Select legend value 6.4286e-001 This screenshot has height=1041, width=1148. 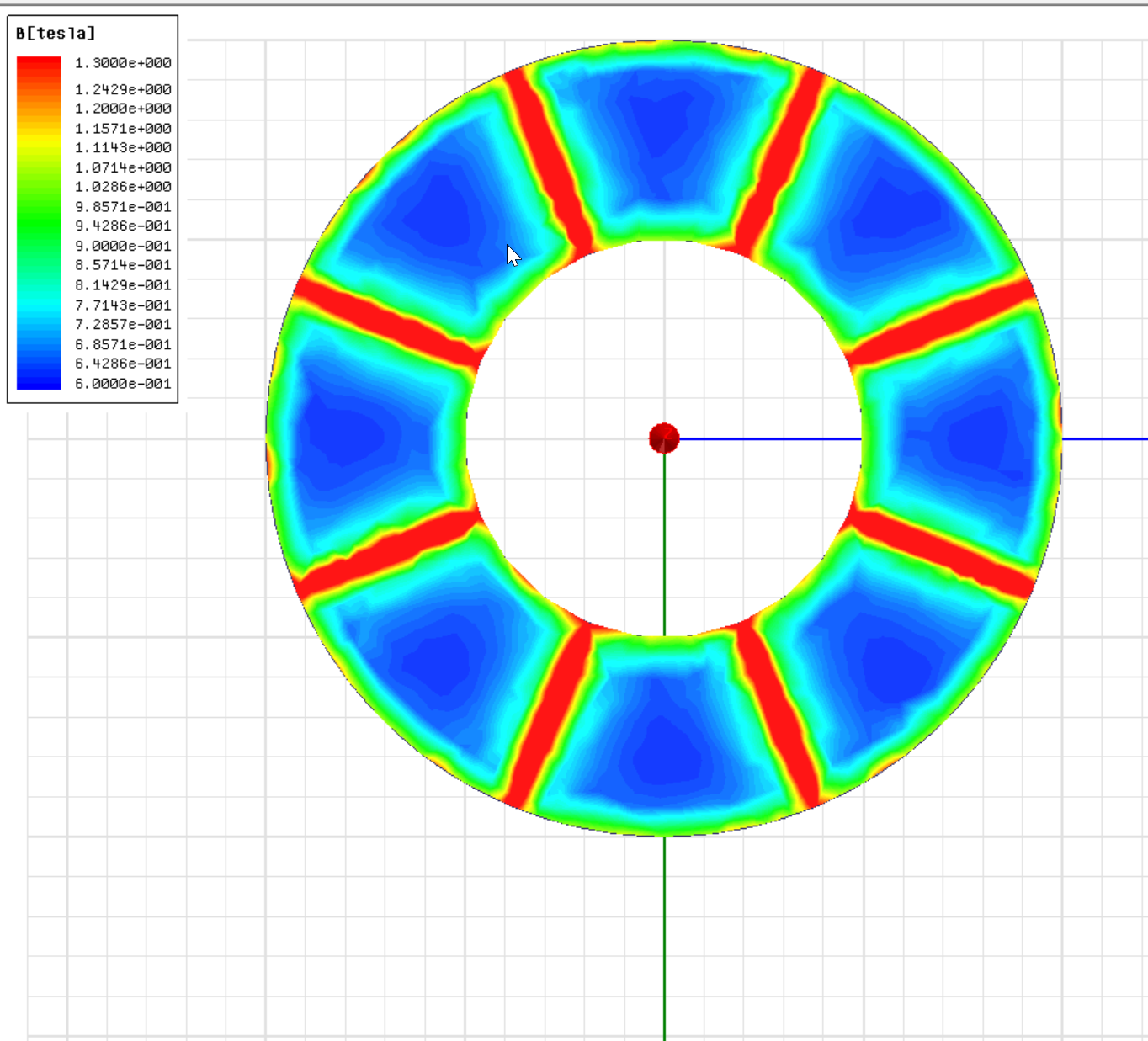[x=123, y=364]
